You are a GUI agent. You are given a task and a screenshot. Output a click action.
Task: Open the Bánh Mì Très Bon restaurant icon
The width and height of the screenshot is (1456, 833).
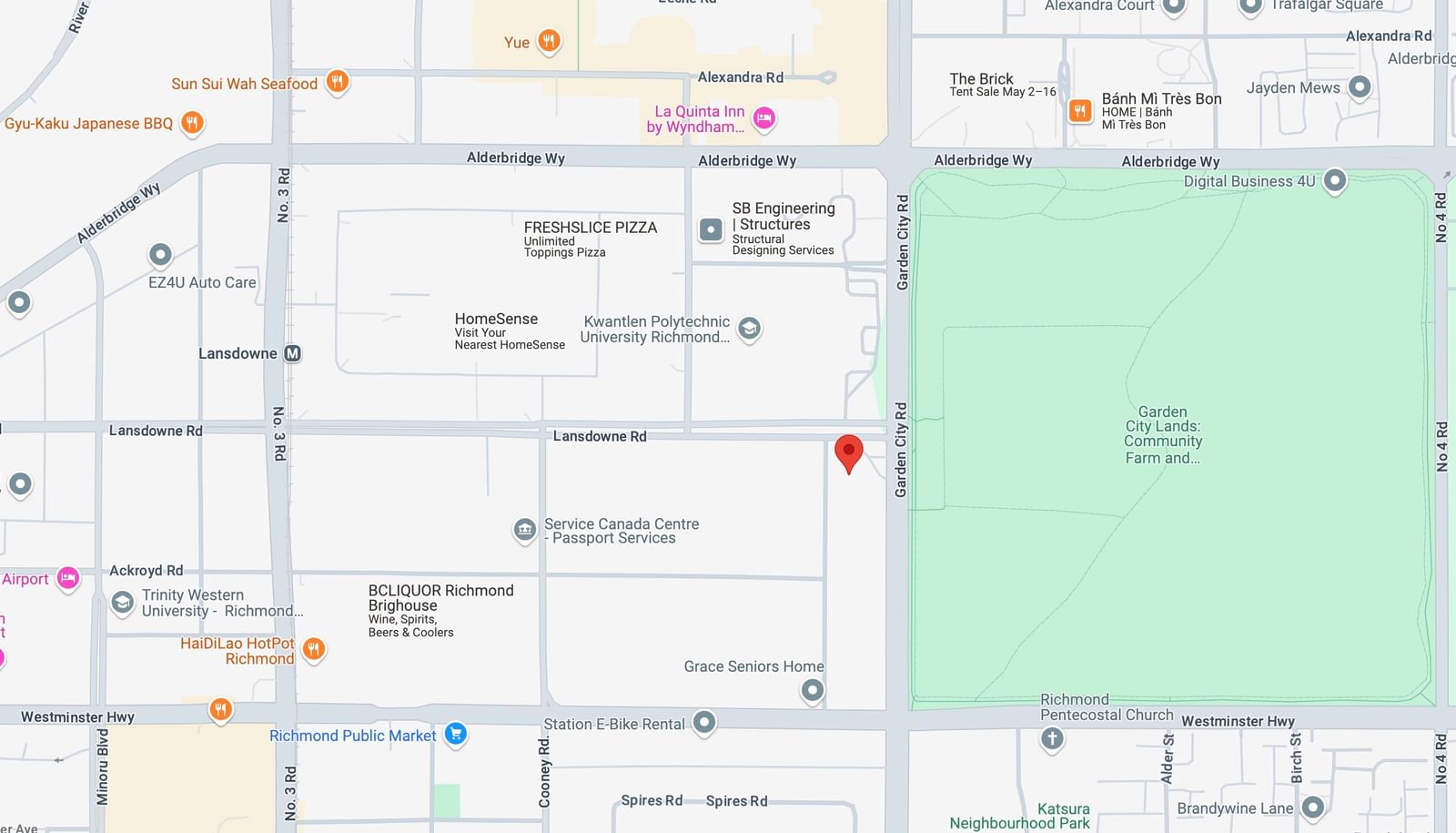click(1079, 111)
